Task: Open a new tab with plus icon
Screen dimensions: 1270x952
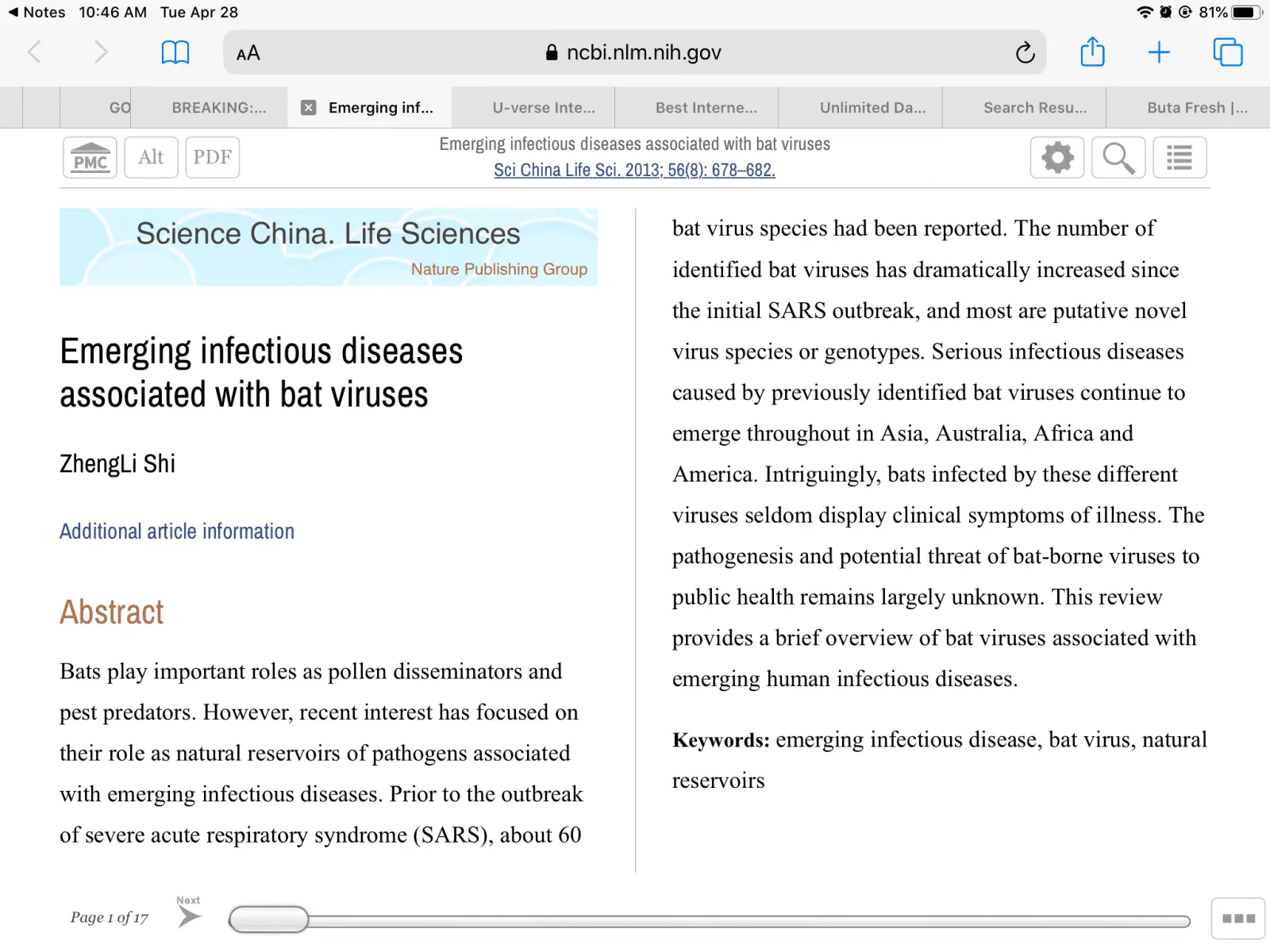Action: [1159, 52]
